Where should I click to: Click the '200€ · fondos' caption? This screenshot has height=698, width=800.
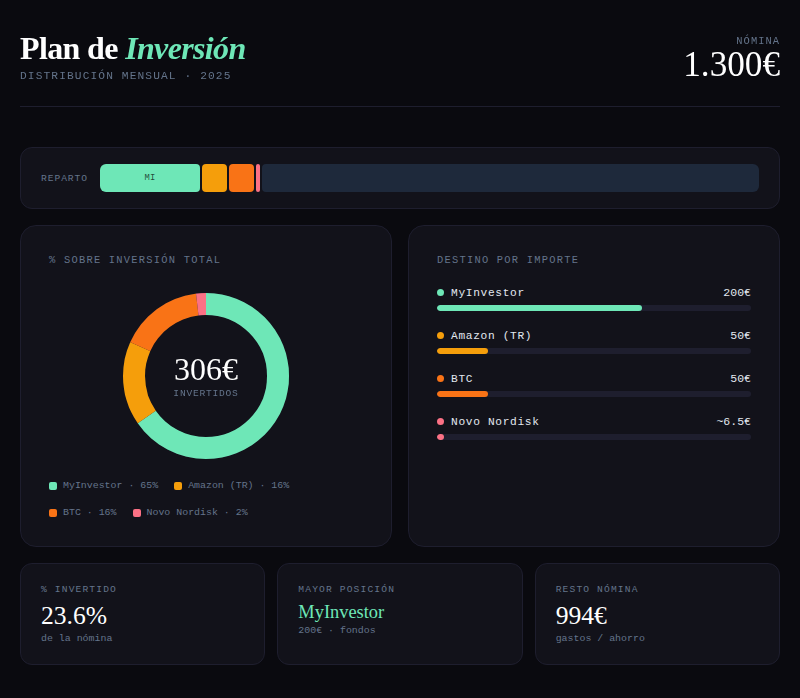tap(337, 630)
